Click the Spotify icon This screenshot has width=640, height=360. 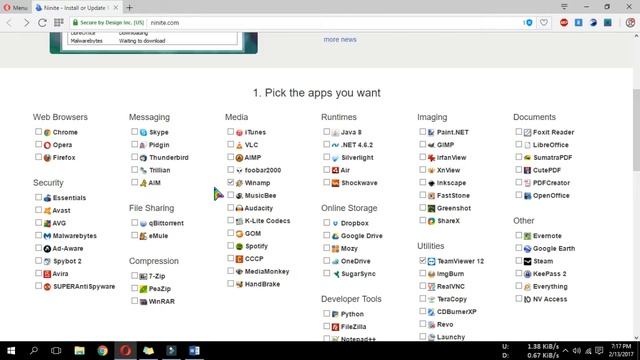[x=239, y=246]
